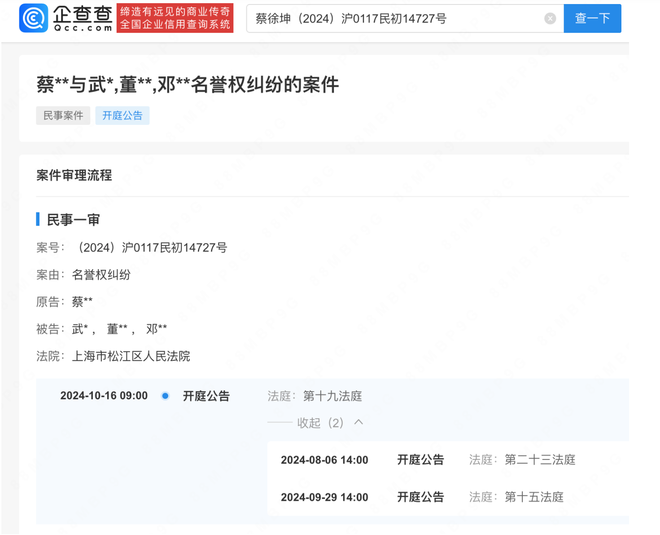
Task: Select the 开庭公告 tag
Action: pyautogui.click(x=122, y=116)
